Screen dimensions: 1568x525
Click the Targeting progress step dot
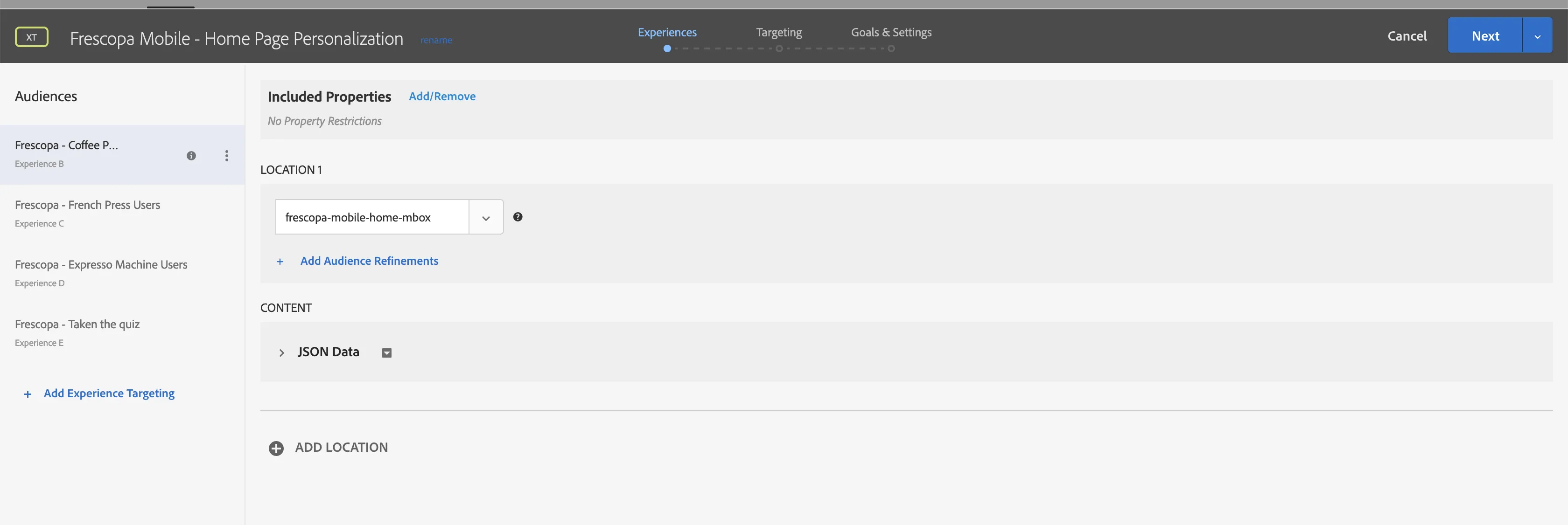coord(779,48)
